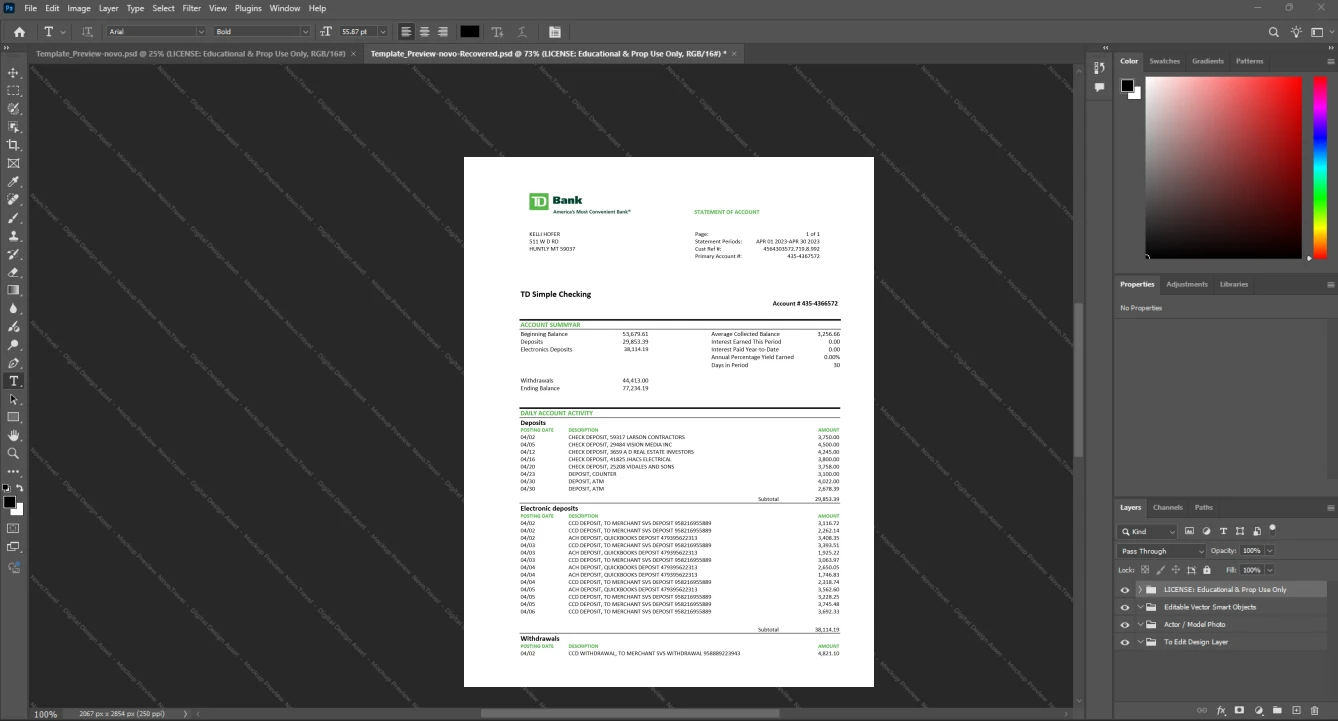The height and width of the screenshot is (721, 1338).
Task: Click the Home icon in options bar
Action: (19, 32)
